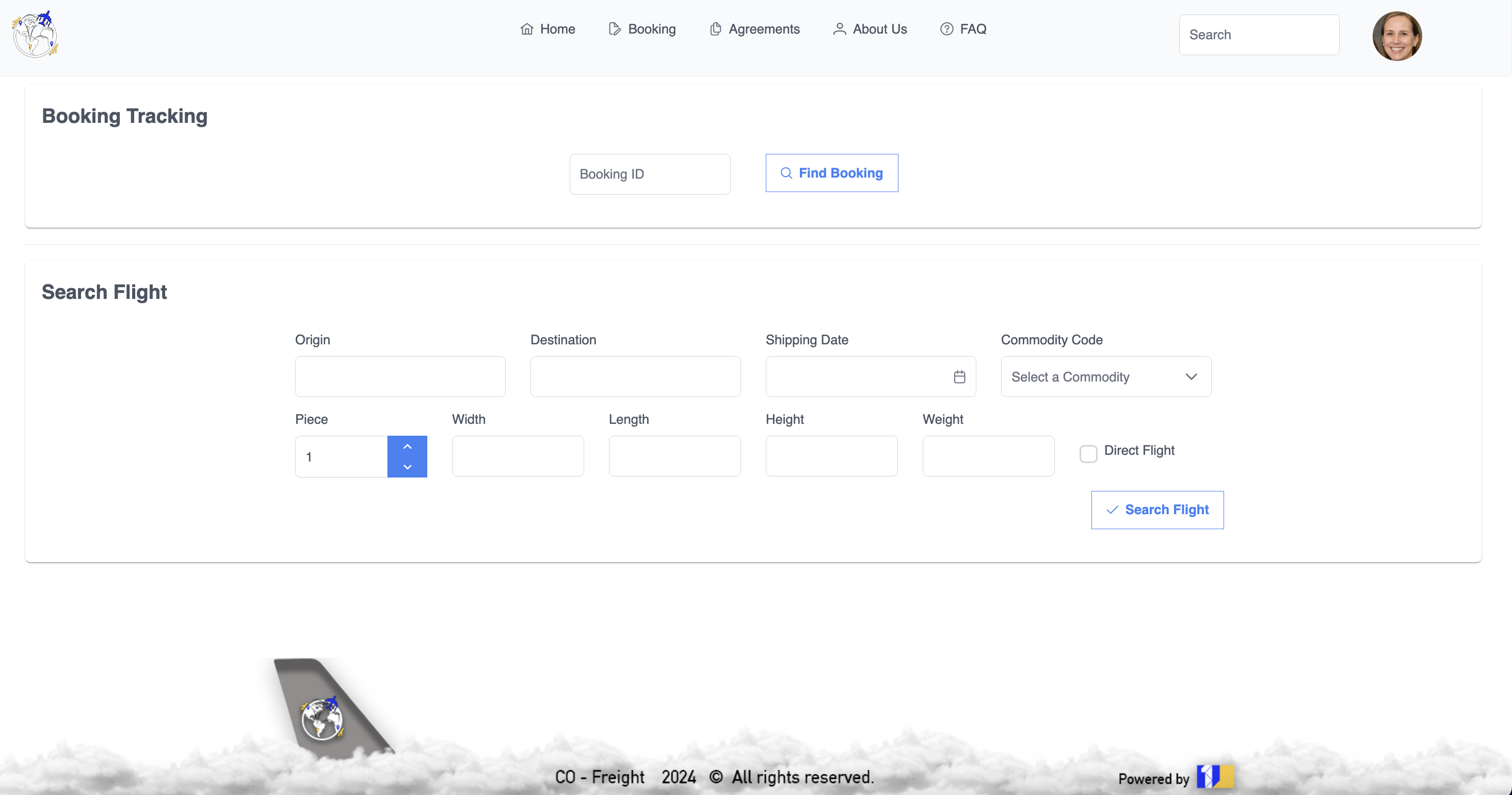Click the Booking pencil-document icon
This screenshot has width=1512, height=795.
point(614,29)
